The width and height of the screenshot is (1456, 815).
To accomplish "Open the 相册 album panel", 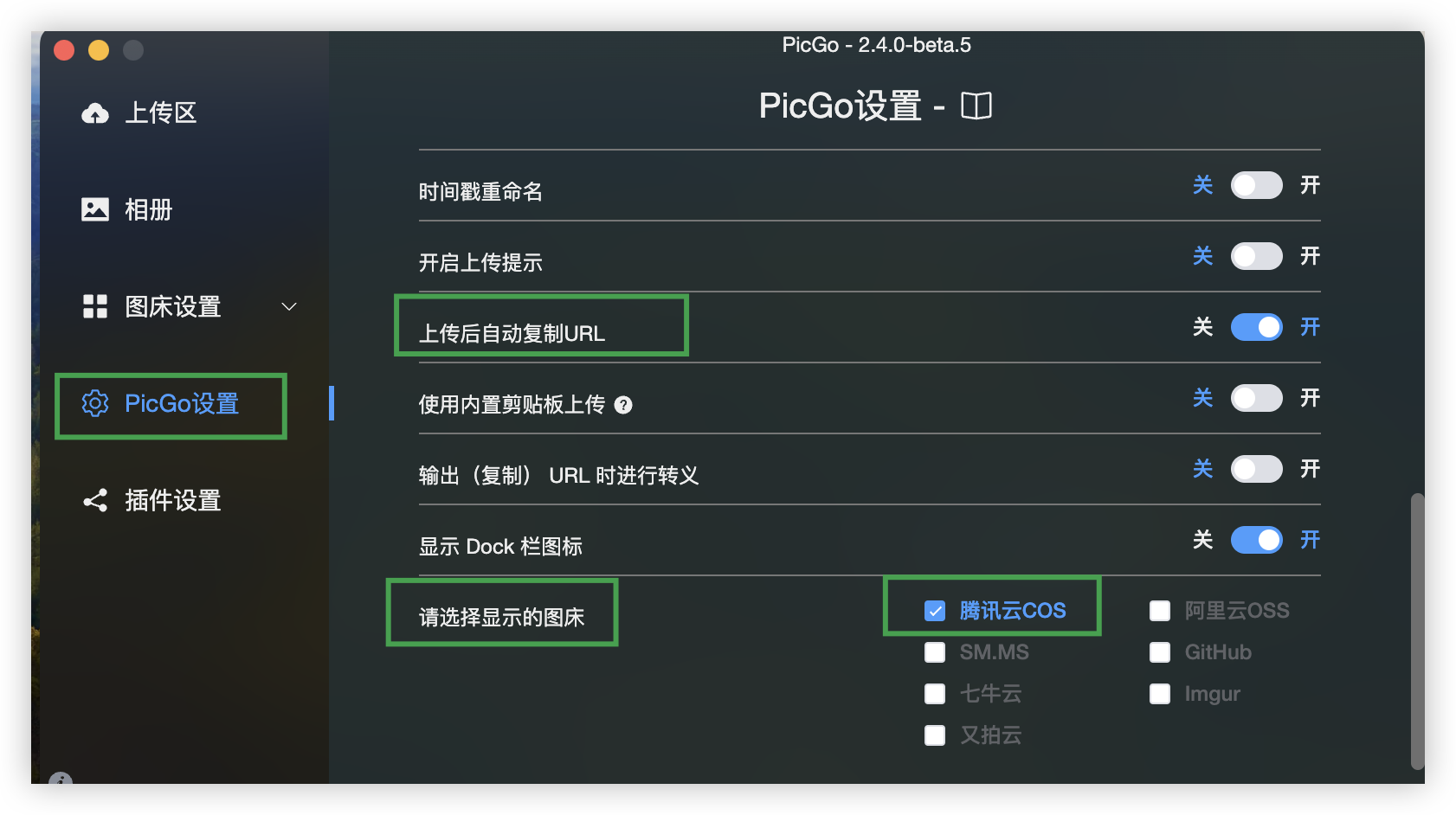I will coord(95,209).
